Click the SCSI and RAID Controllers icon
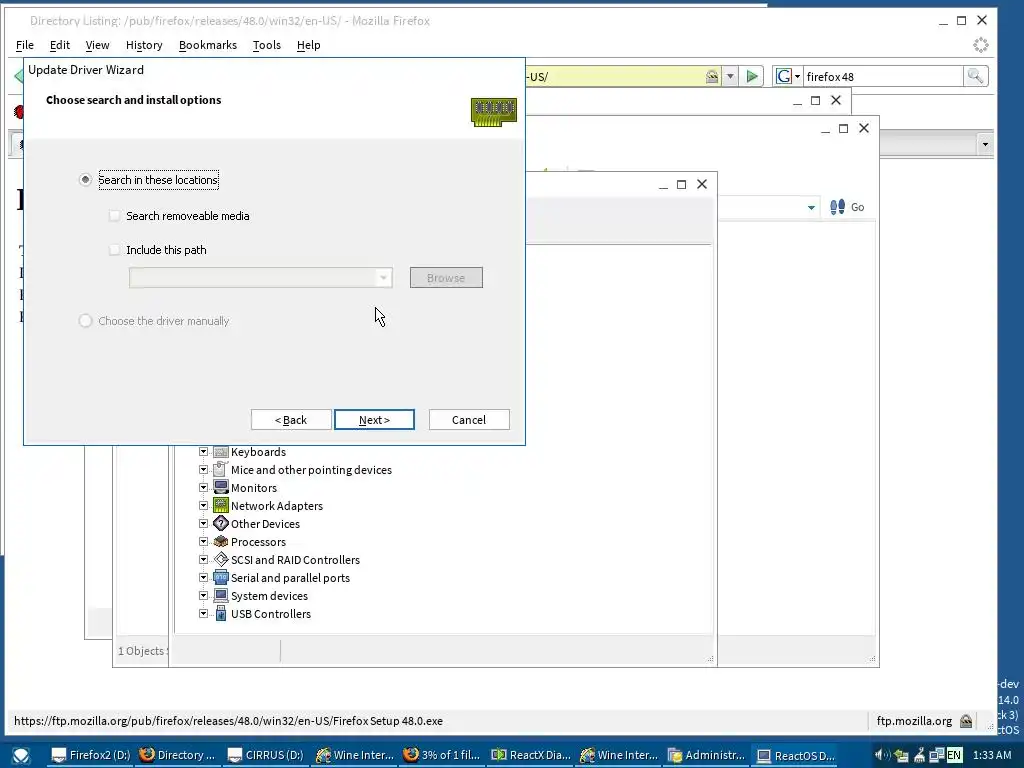Image resolution: width=1024 pixels, height=768 pixels. (221, 559)
